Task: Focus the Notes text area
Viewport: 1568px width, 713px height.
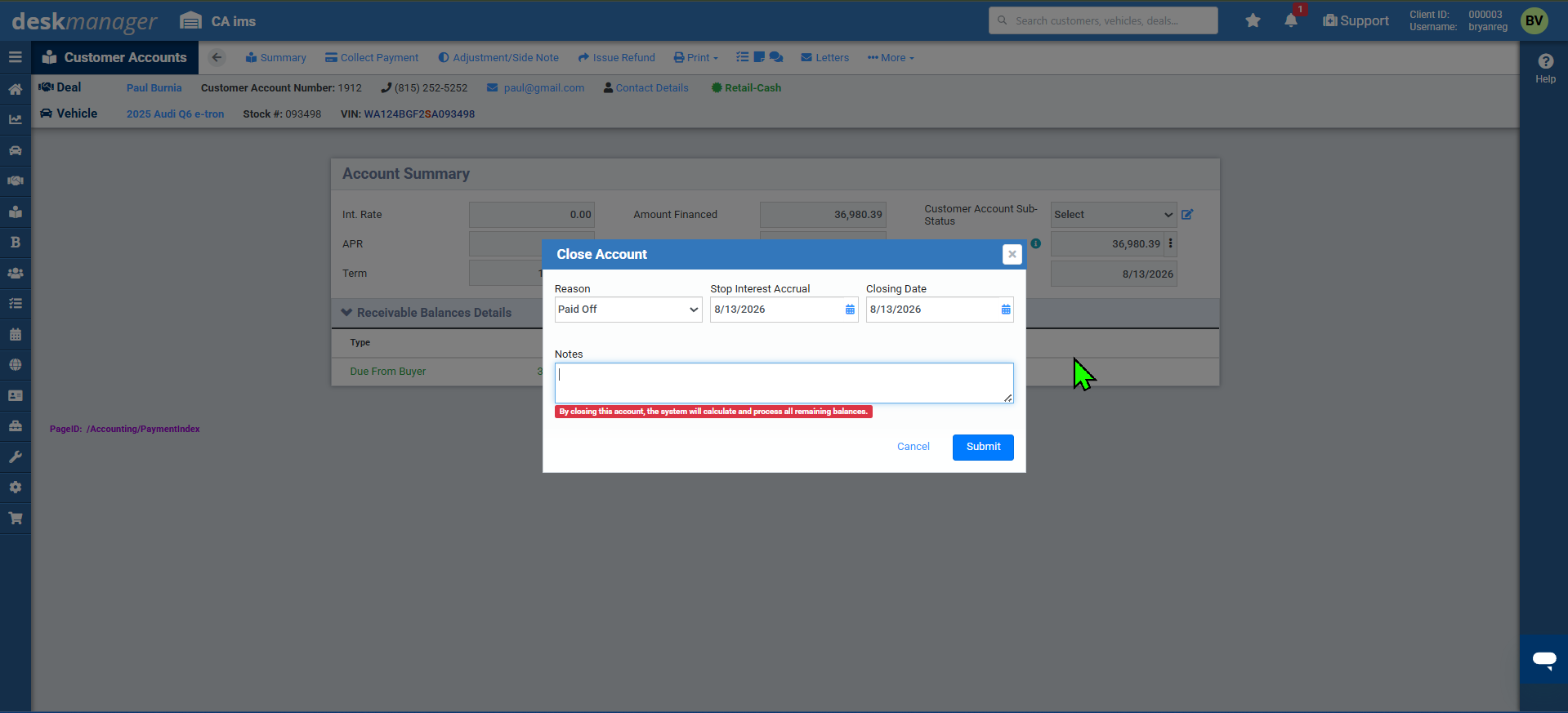Action: pos(784,383)
